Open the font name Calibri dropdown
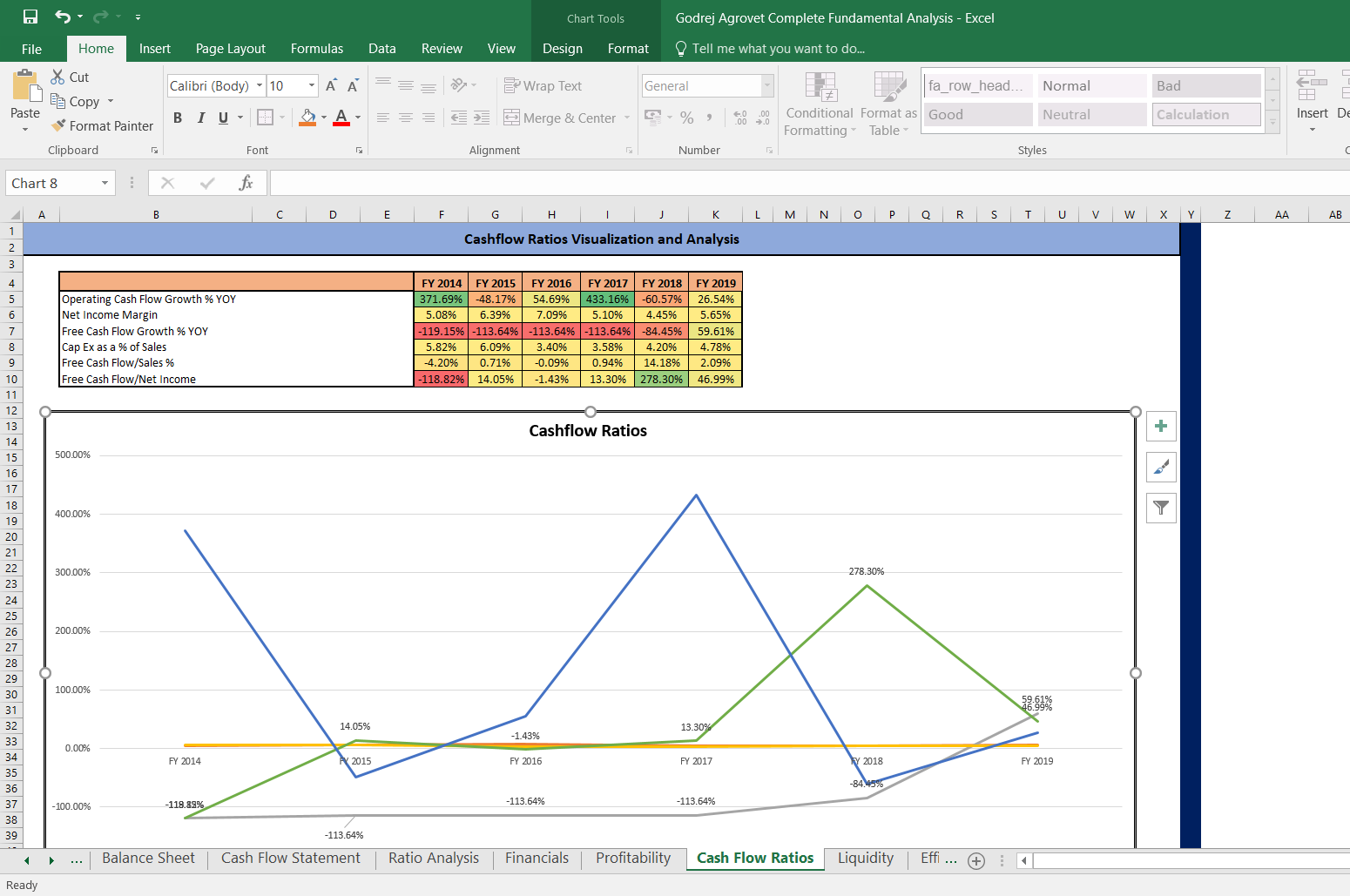The image size is (1350, 896). [260, 85]
